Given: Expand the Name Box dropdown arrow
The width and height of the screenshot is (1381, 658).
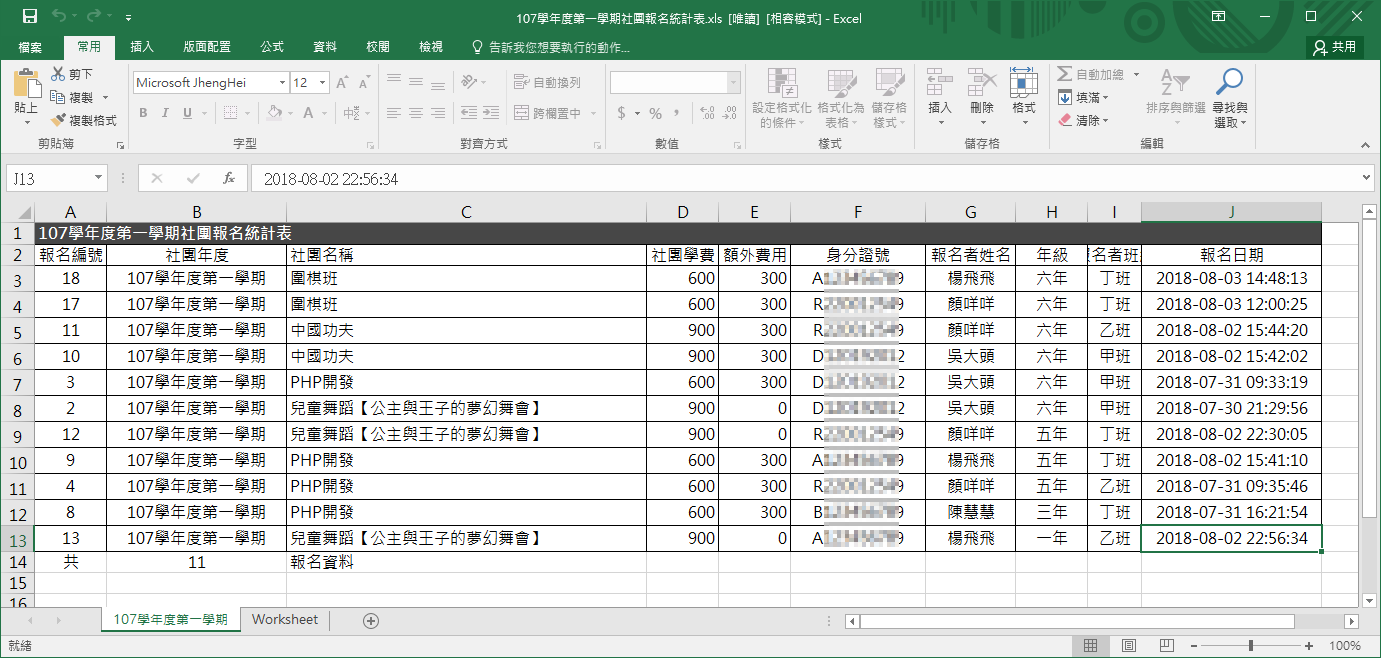Looking at the screenshot, I should [98, 179].
